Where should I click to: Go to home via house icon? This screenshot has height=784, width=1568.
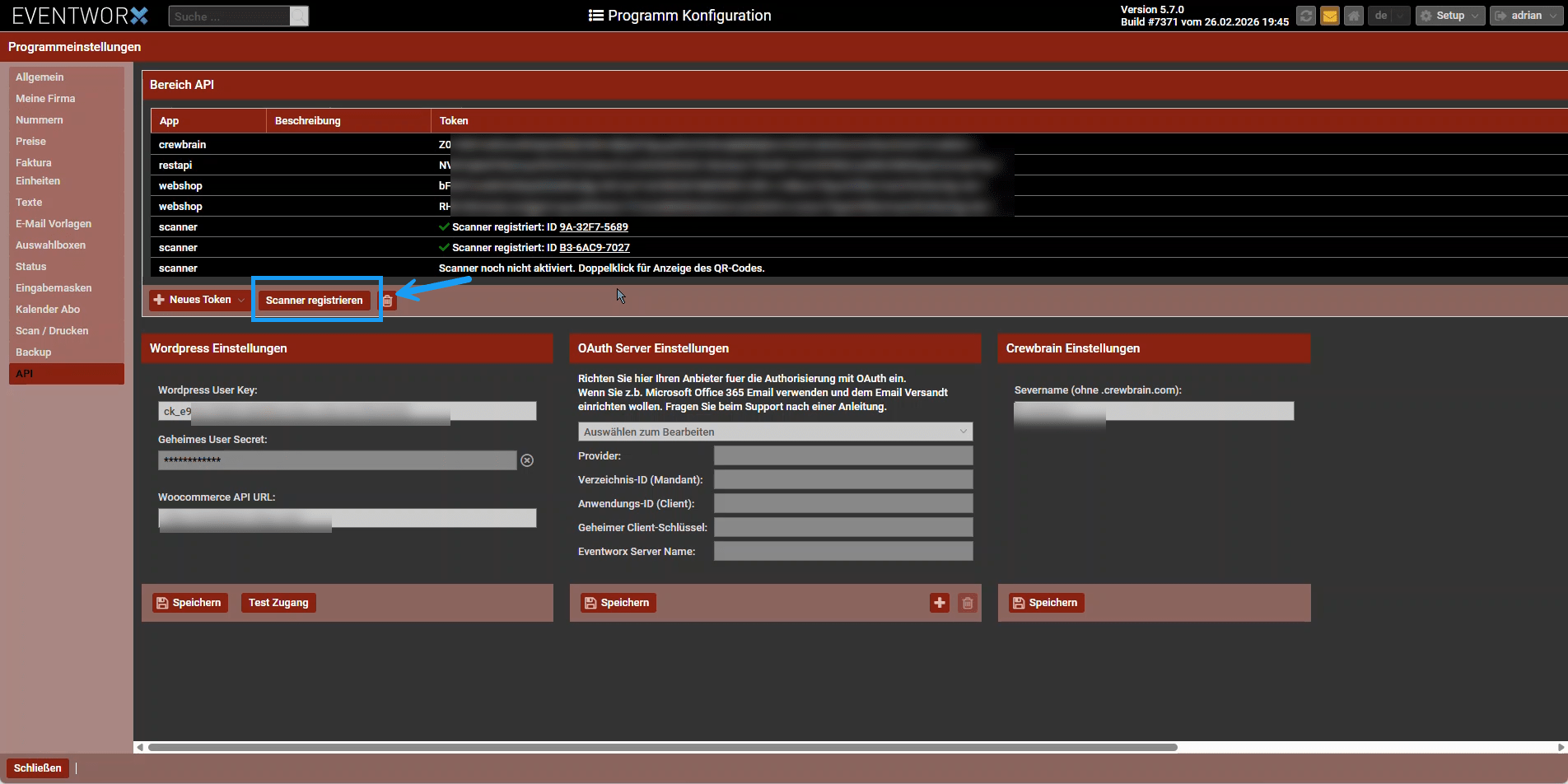[1353, 16]
